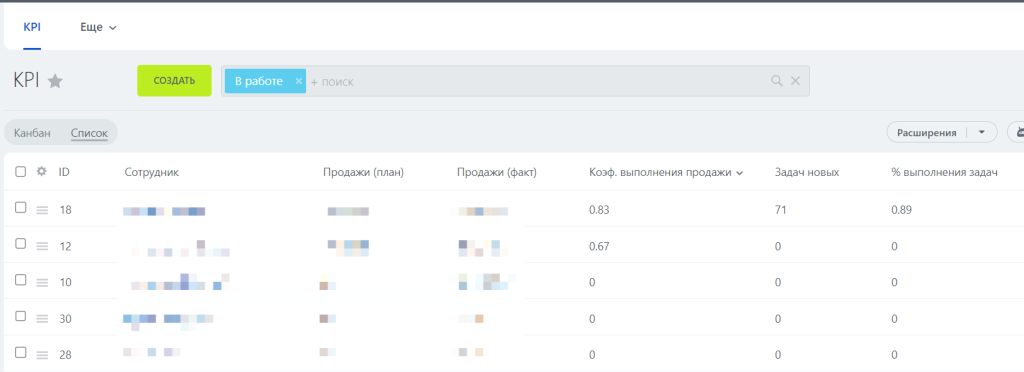This screenshot has height=372, width=1024.
Task: Check the row checkbox for ID 30
Action: point(20,316)
